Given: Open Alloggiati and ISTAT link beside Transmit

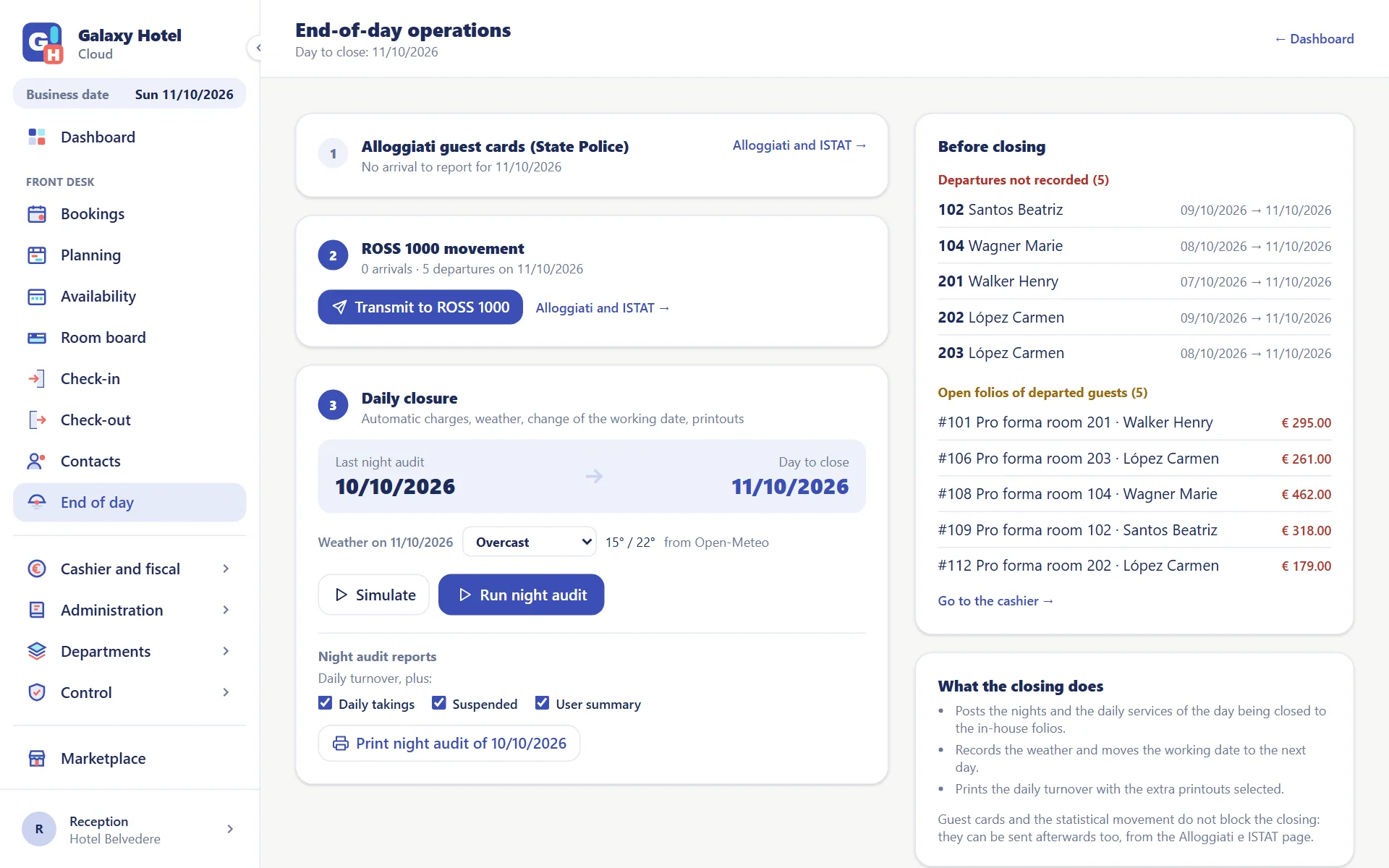Looking at the screenshot, I should click(603, 308).
